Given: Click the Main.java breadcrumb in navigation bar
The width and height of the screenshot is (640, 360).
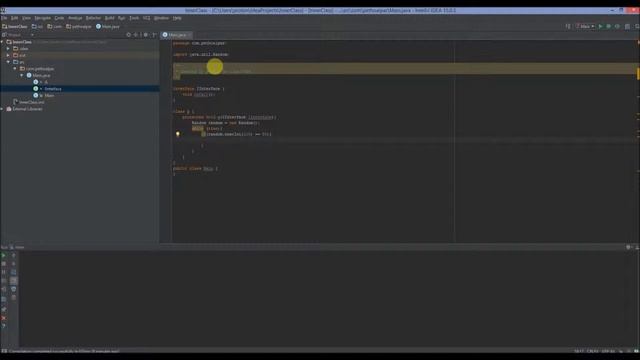Looking at the screenshot, I should point(108,27).
